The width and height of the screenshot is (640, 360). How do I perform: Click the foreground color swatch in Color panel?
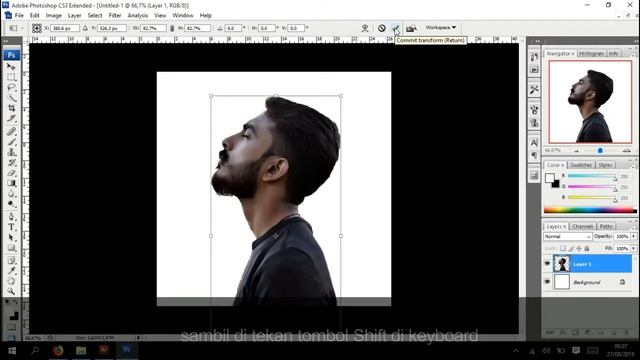[550, 178]
